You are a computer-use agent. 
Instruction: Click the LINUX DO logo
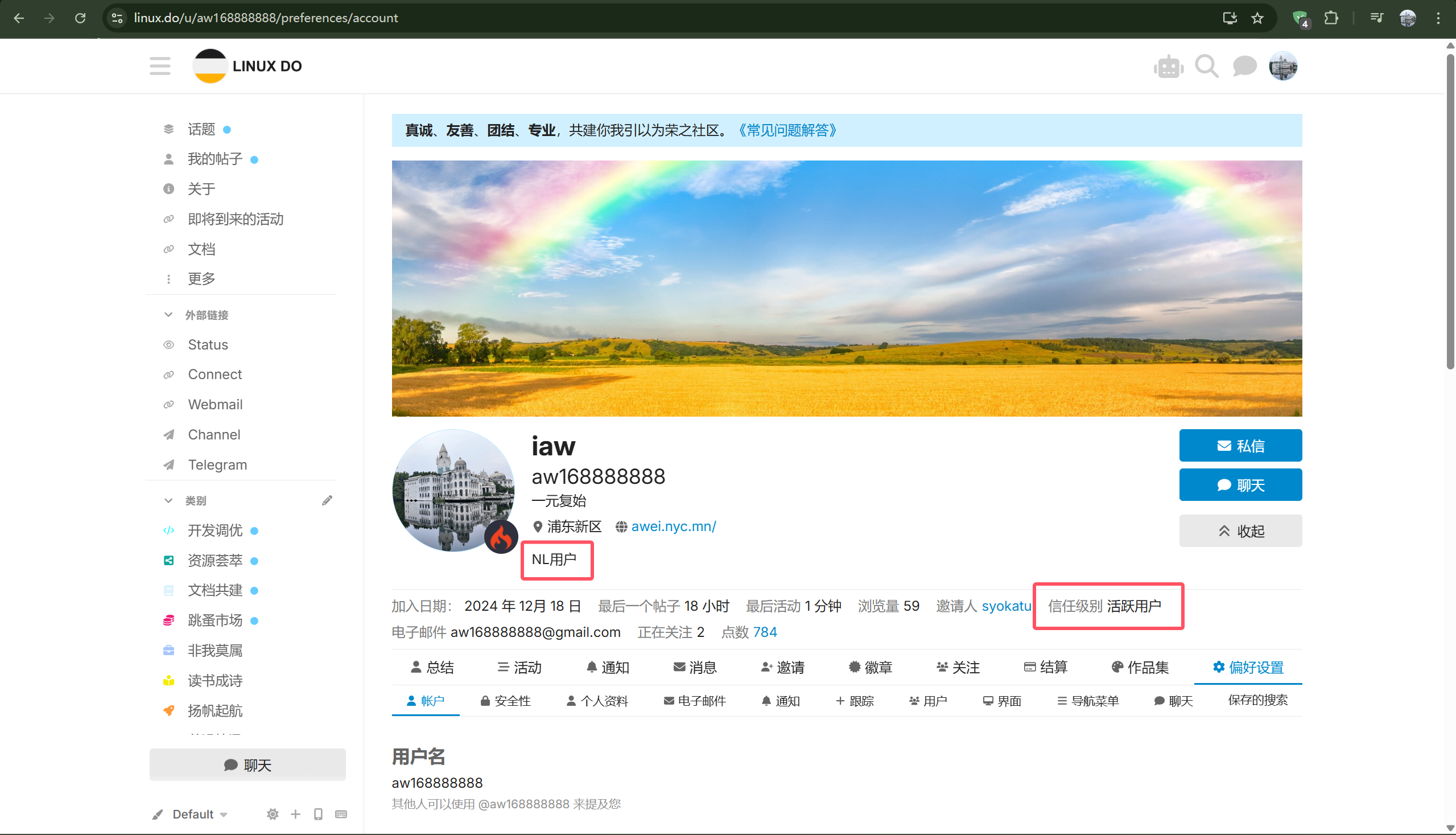pyautogui.click(x=247, y=66)
